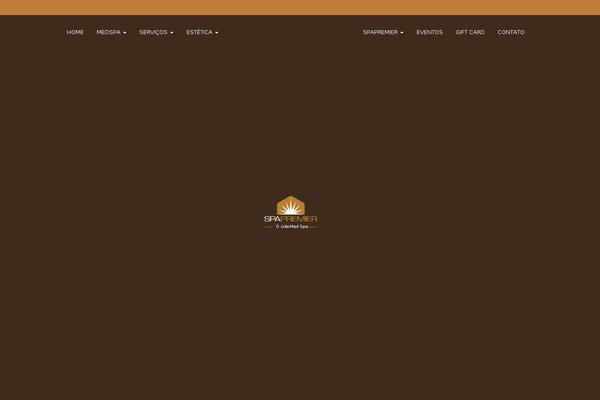Screen dimensions: 600x400
Task: Open the CONTATO page
Action: tap(511, 32)
